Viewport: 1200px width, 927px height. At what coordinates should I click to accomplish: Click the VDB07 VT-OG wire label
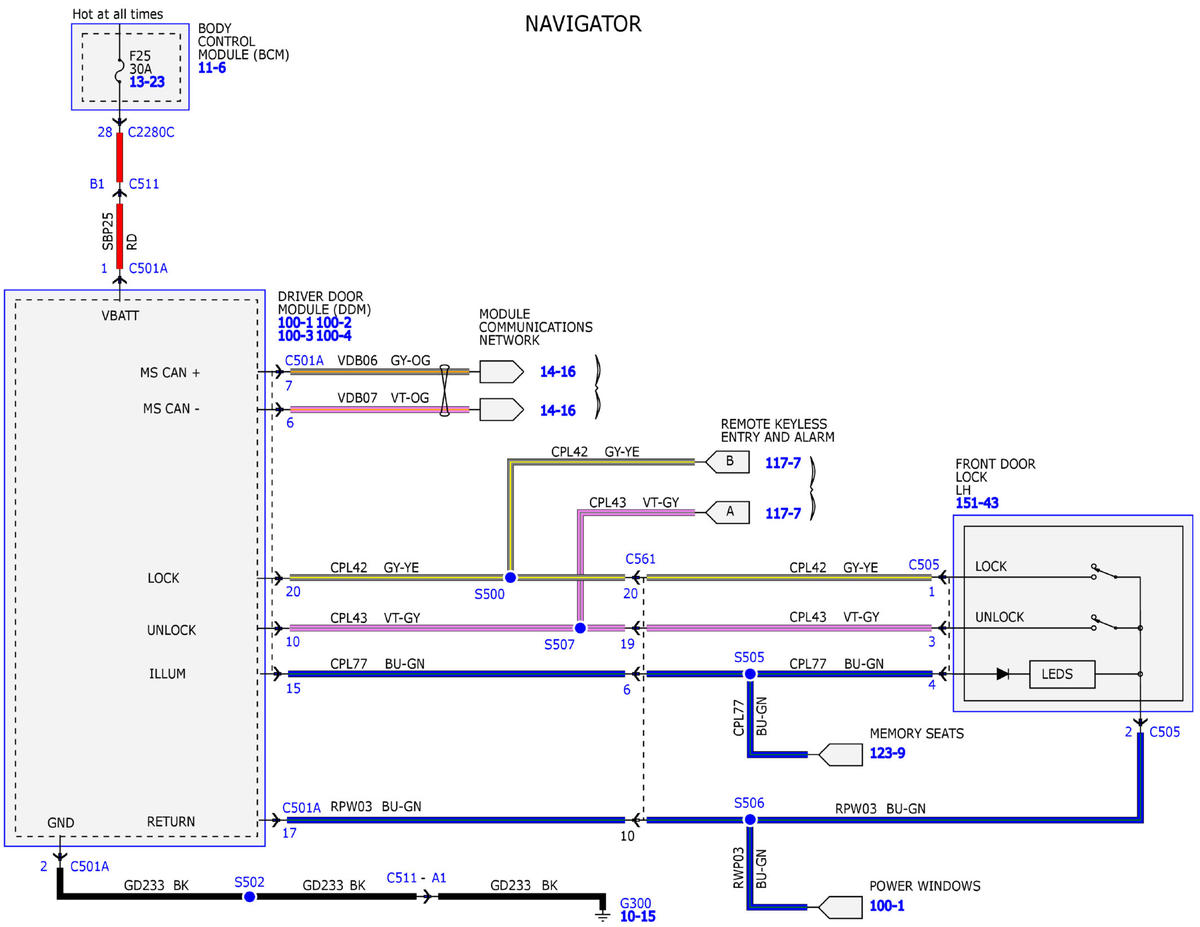(x=383, y=397)
